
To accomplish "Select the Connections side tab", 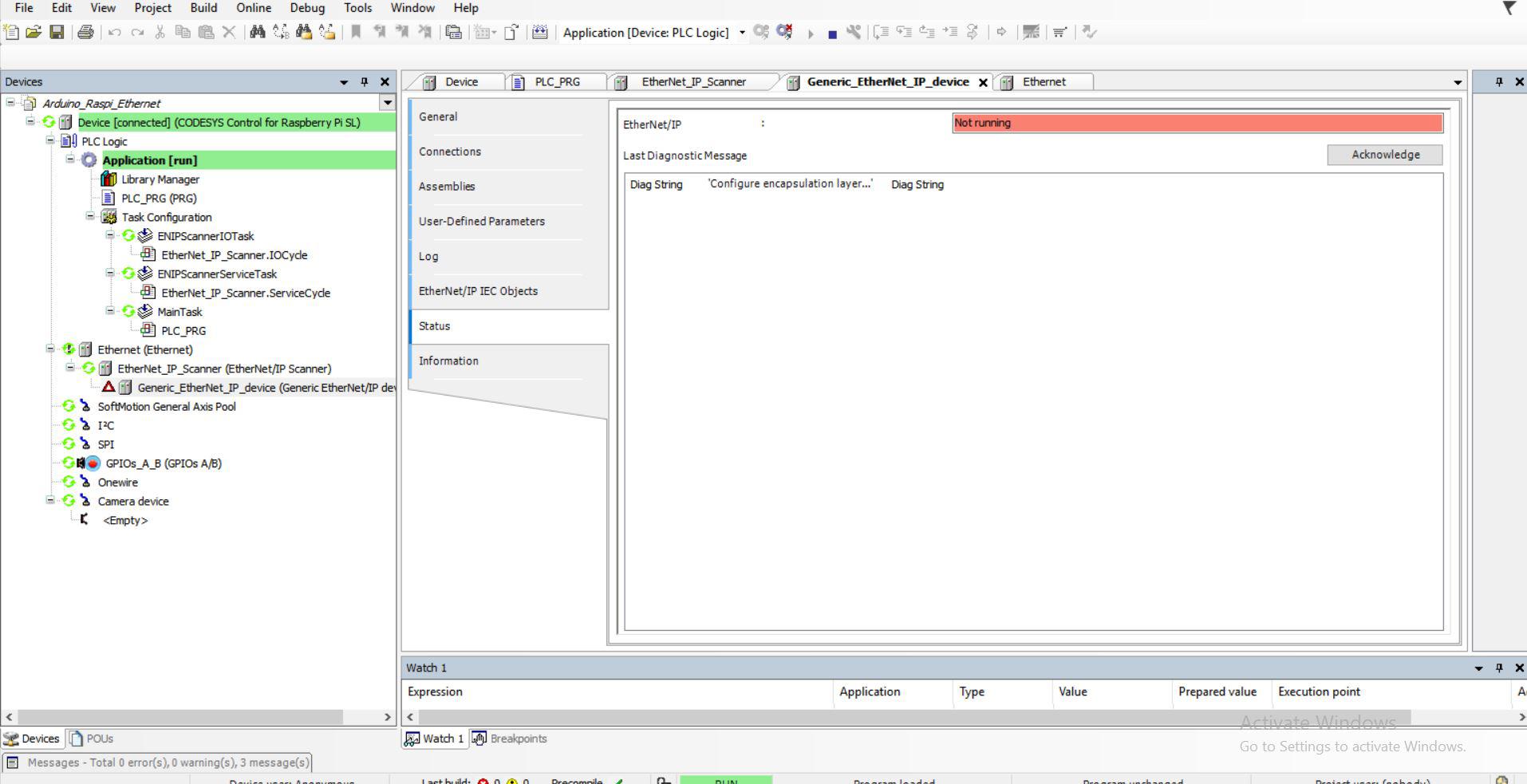I will coord(450,152).
